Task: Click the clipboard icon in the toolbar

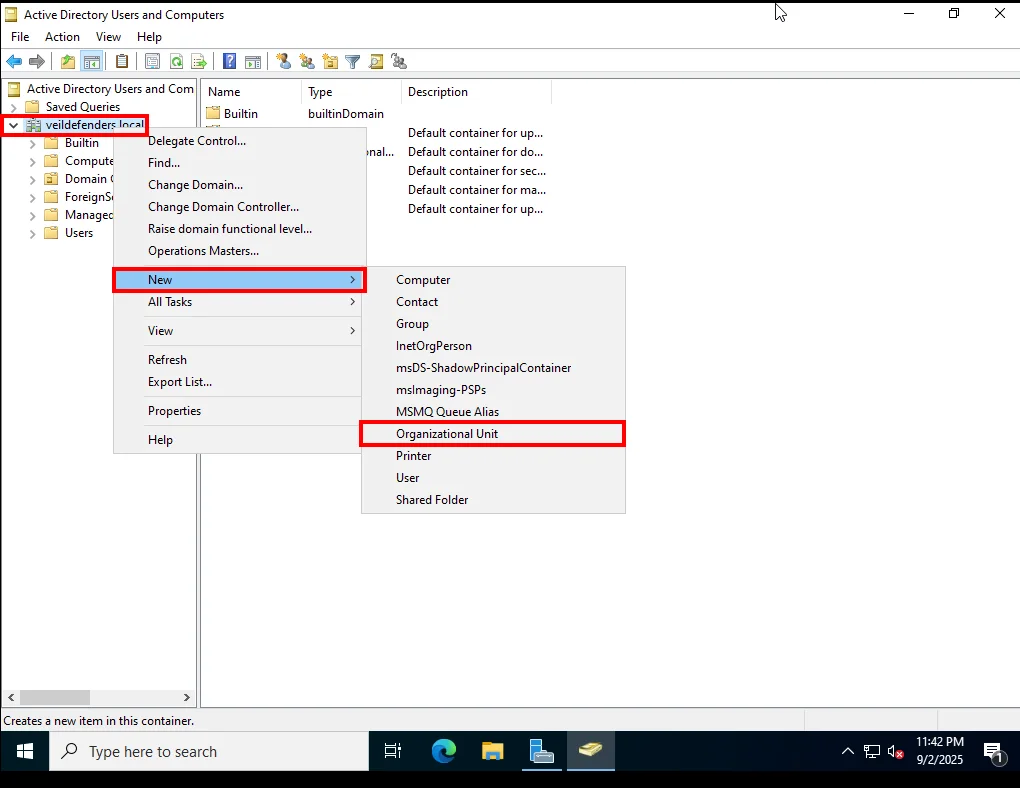Action: point(122,61)
